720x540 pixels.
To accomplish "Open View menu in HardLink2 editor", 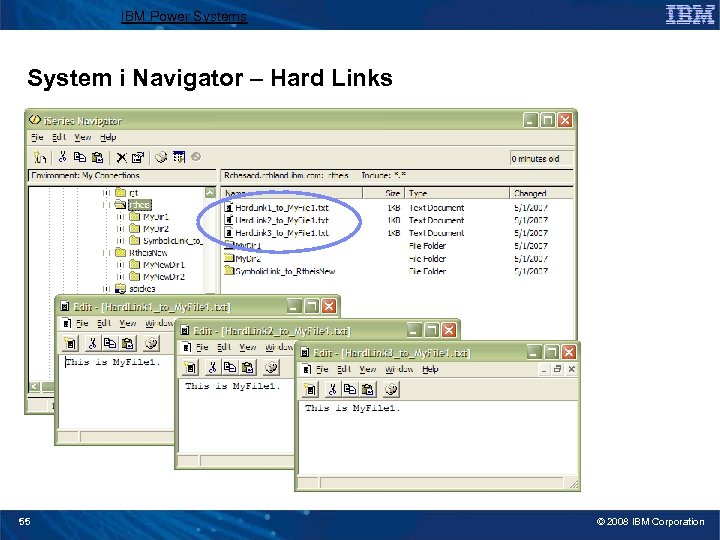I will [248, 347].
